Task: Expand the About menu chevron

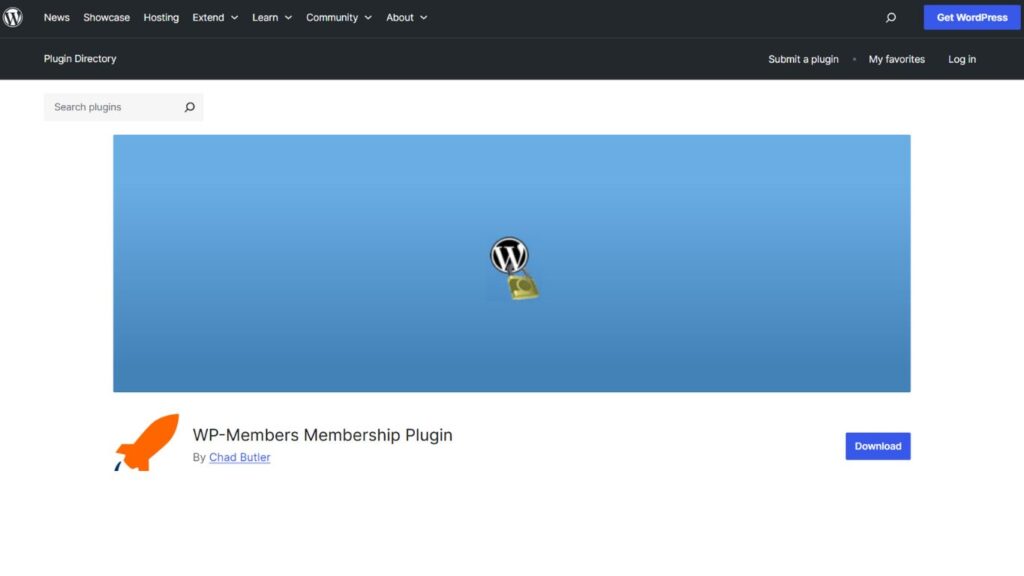Action: tap(423, 17)
